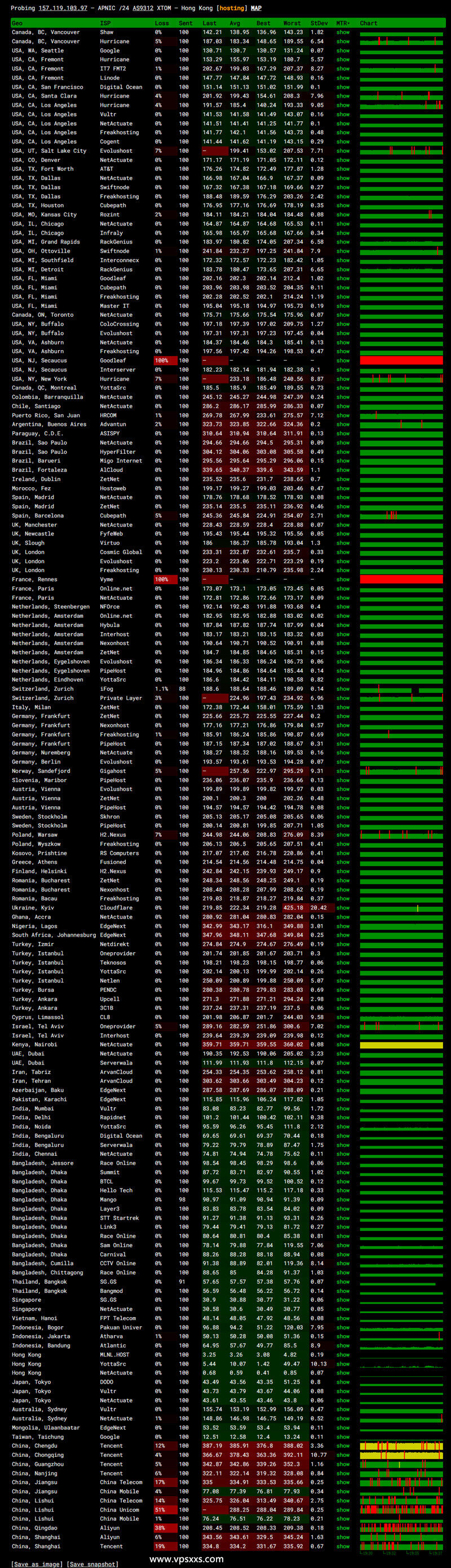
Task: Show MTR for Seattle Google row
Action: tap(343, 51)
